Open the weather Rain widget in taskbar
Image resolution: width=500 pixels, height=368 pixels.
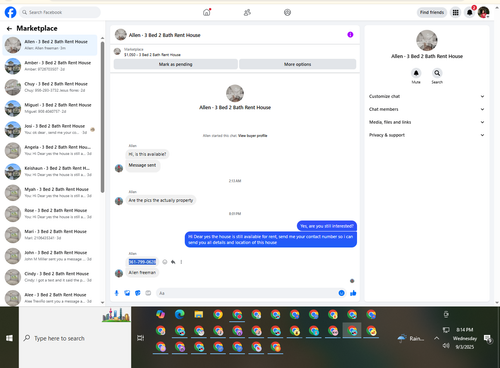point(411,338)
